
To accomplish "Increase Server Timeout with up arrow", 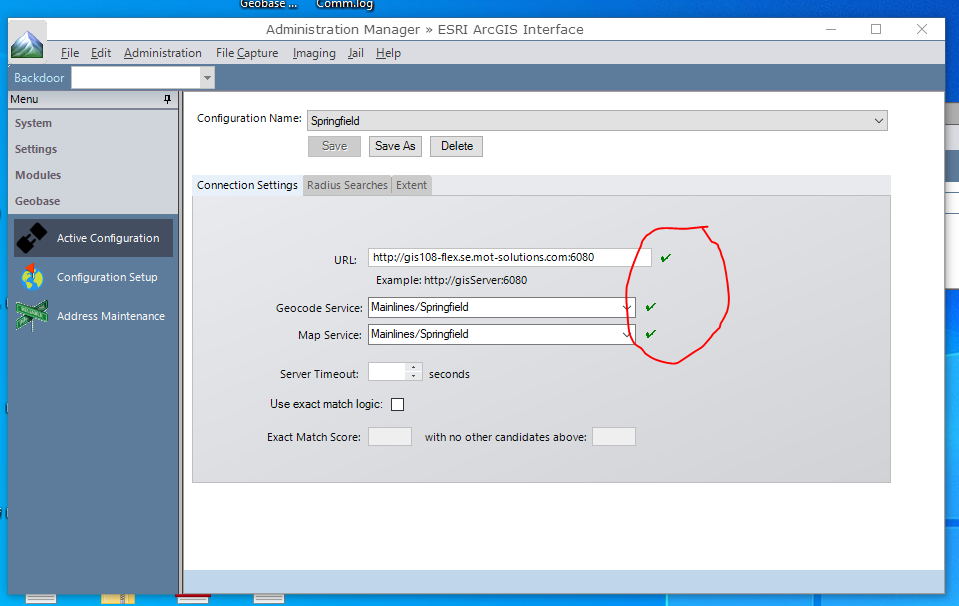I will click(x=414, y=368).
